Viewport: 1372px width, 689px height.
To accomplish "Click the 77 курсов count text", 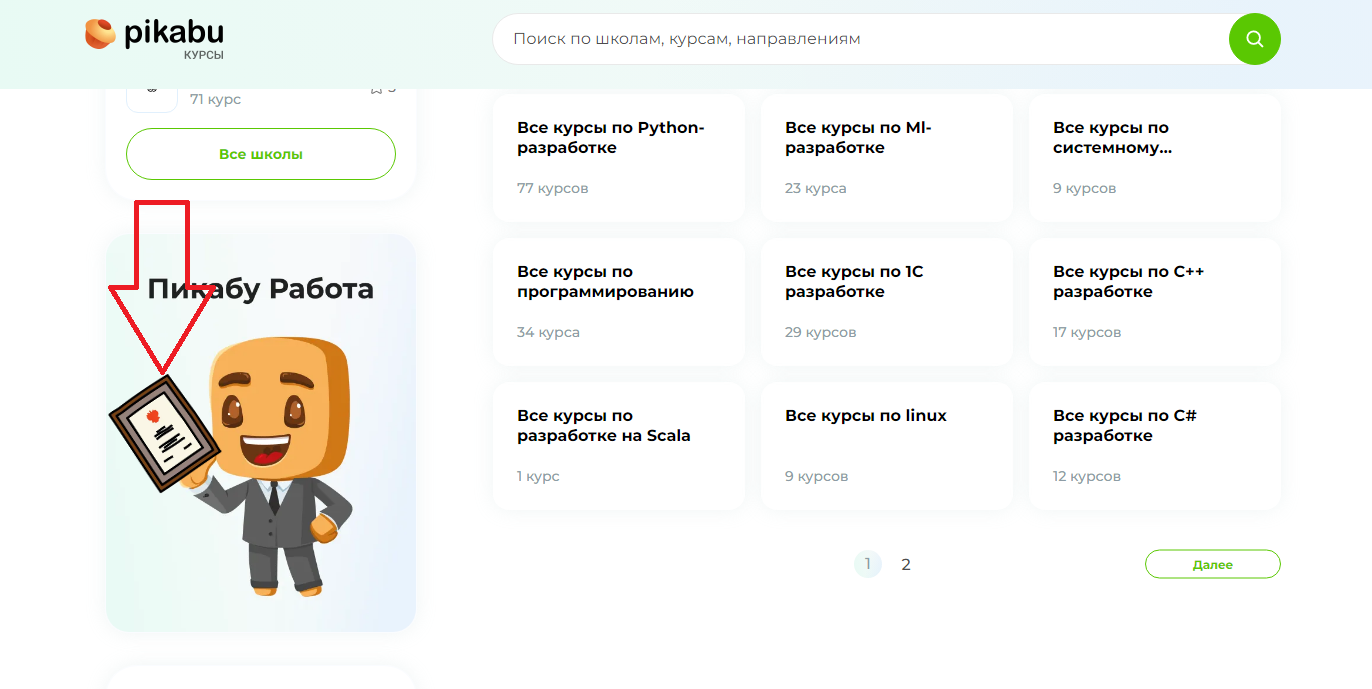I will click(x=552, y=188).
